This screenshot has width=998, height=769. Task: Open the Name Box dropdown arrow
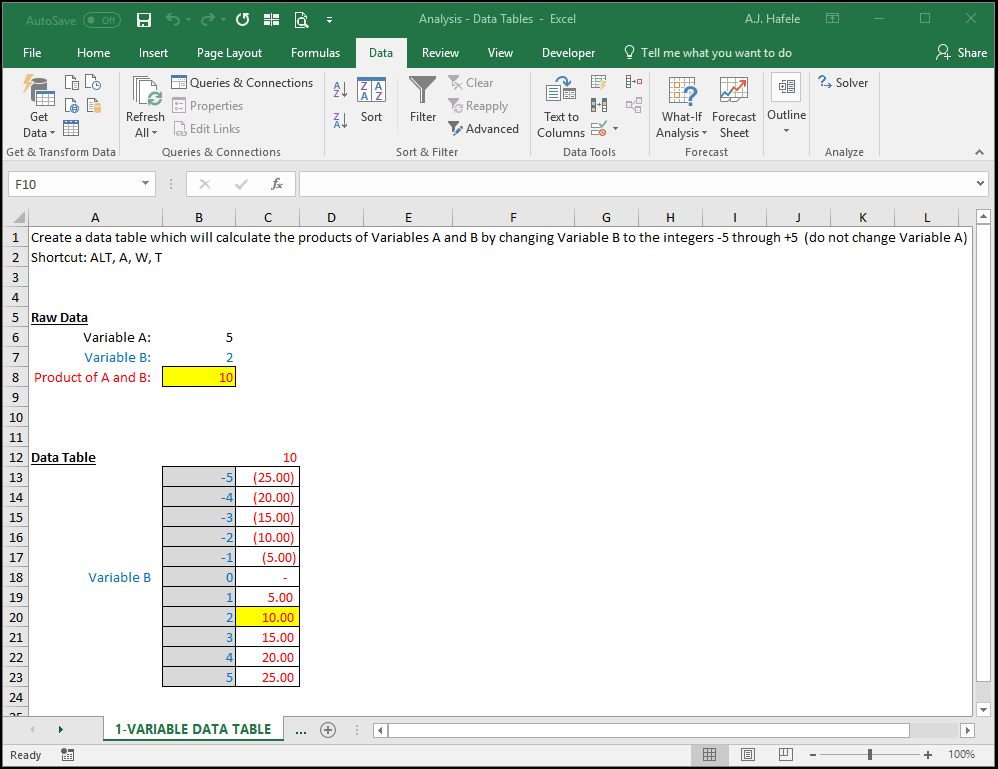[145, 184]
